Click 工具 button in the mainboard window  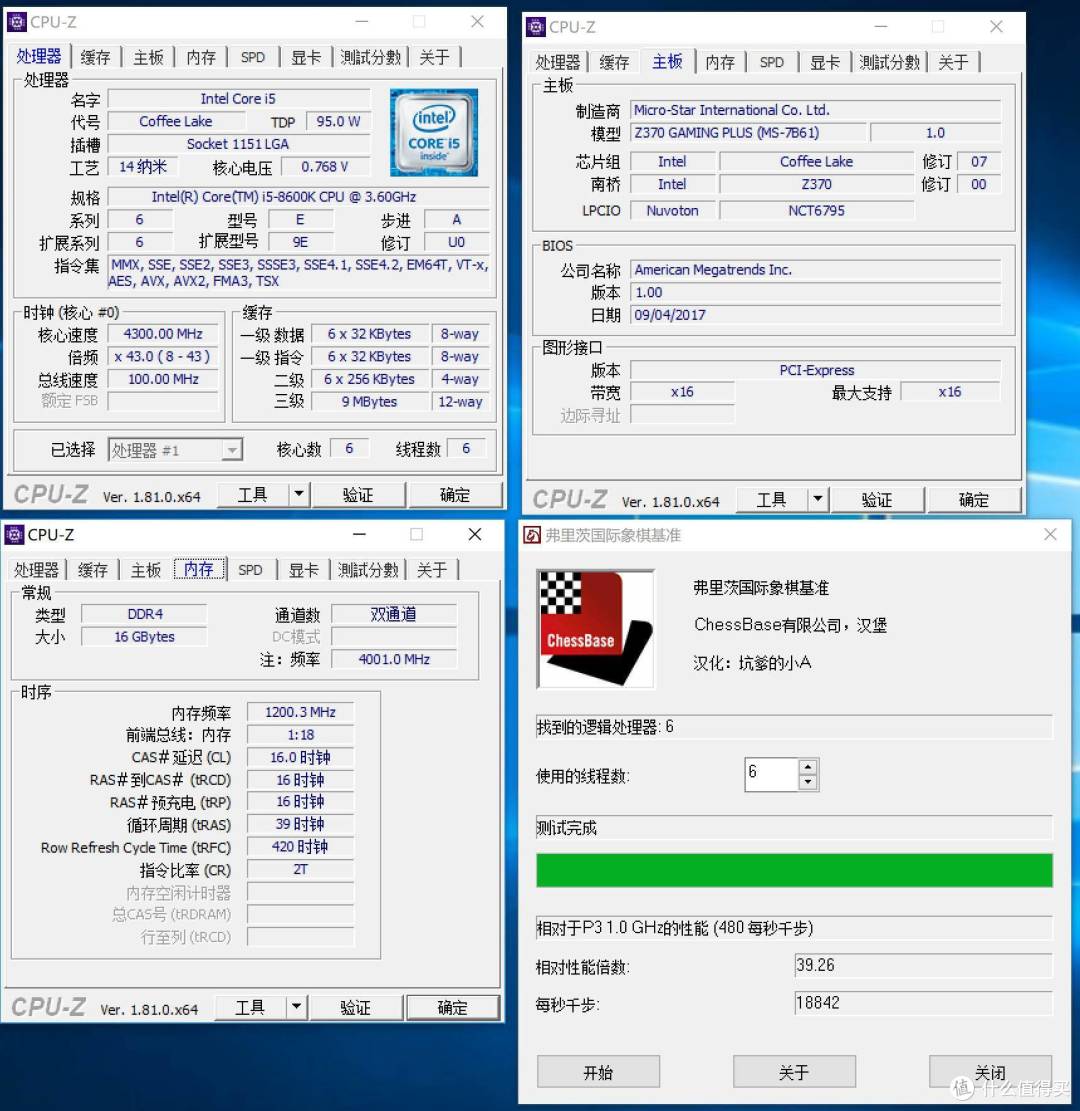pos(772,500)
